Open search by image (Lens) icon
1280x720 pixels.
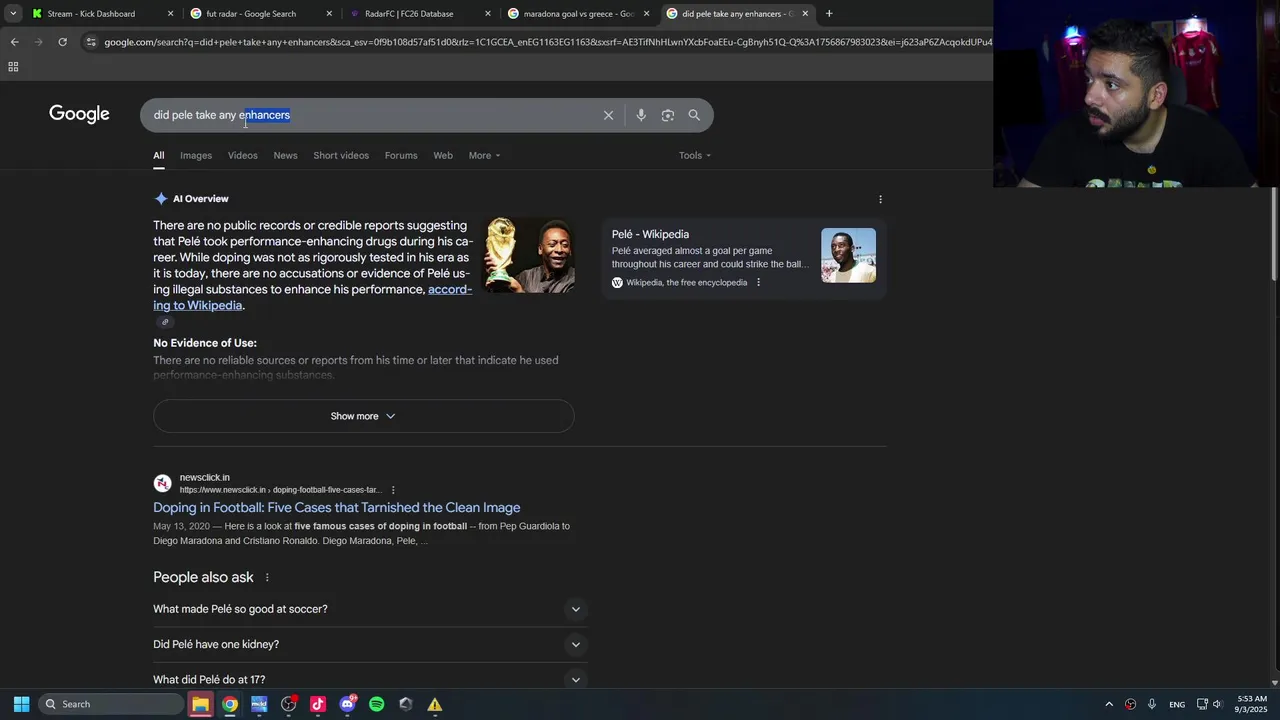point(668,115)
